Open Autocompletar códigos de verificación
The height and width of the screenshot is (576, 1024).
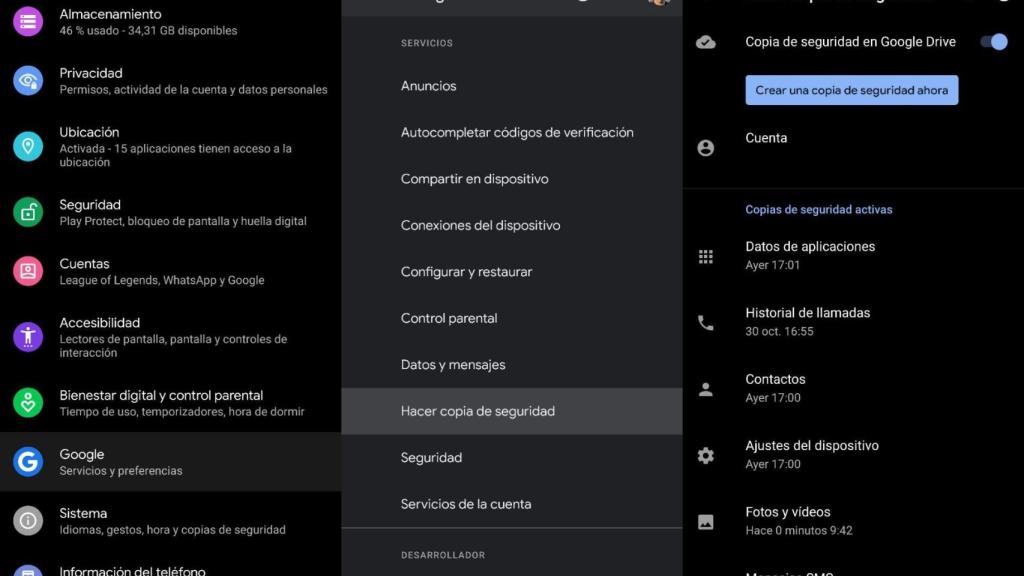coord(517,132)
